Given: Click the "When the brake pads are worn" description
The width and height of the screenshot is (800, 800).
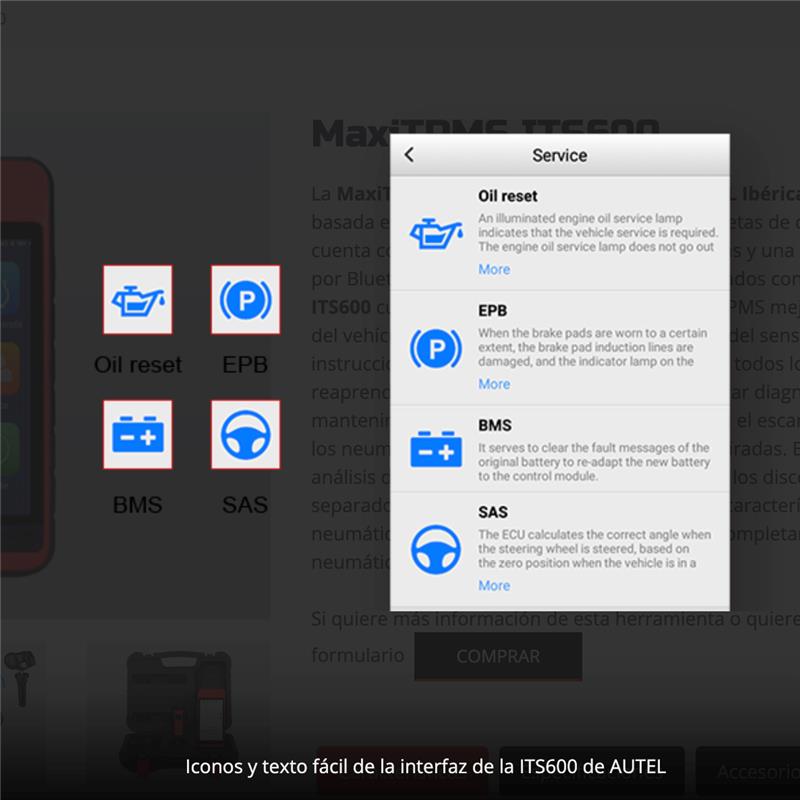Looking at the screenshot, I should [x=593, y=347].
